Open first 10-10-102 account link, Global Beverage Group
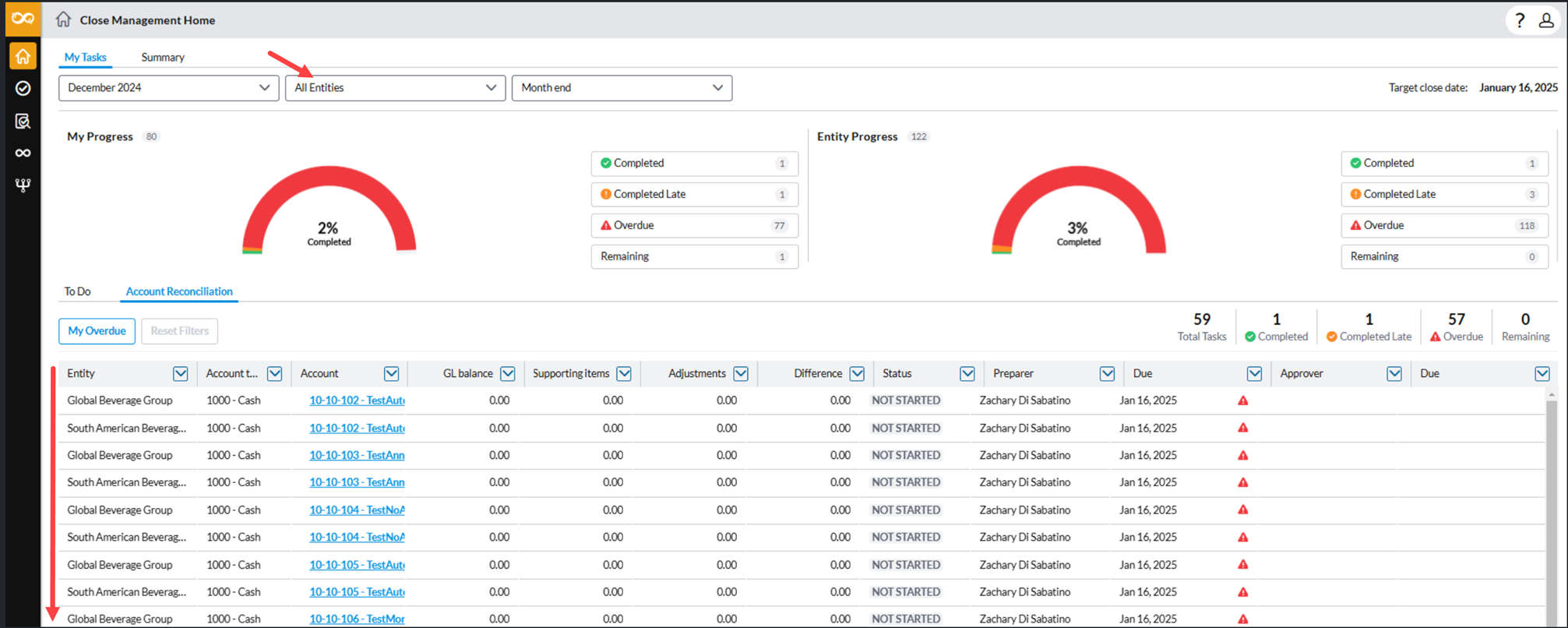1568x628 pixels. pyautogui.click(x=357, y=400)
